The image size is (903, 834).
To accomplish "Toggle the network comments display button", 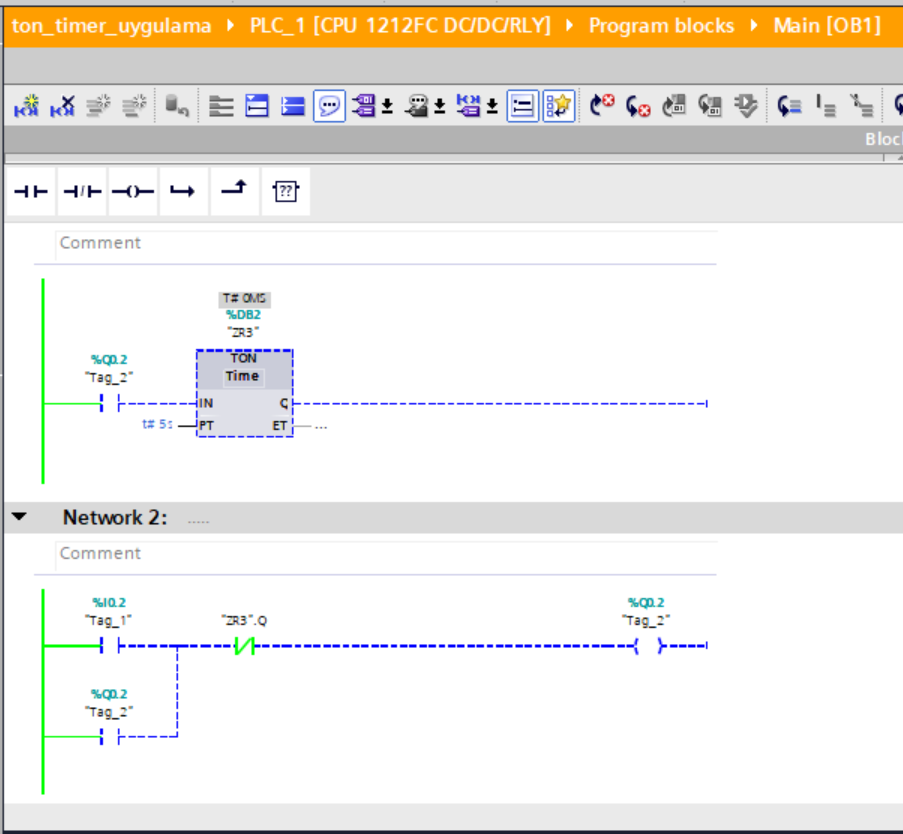I will pos(523,106).
